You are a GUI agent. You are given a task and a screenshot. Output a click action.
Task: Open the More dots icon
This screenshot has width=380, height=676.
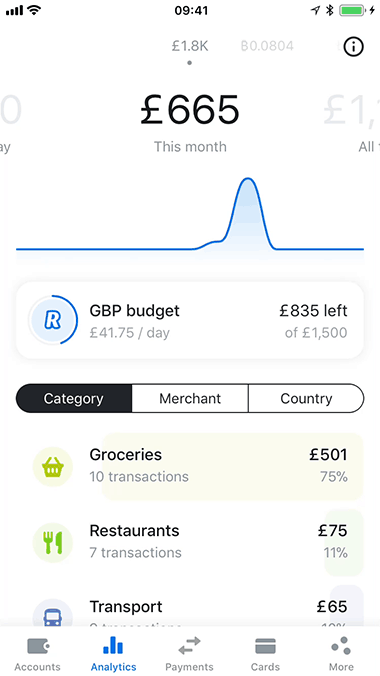coord(341,645)
